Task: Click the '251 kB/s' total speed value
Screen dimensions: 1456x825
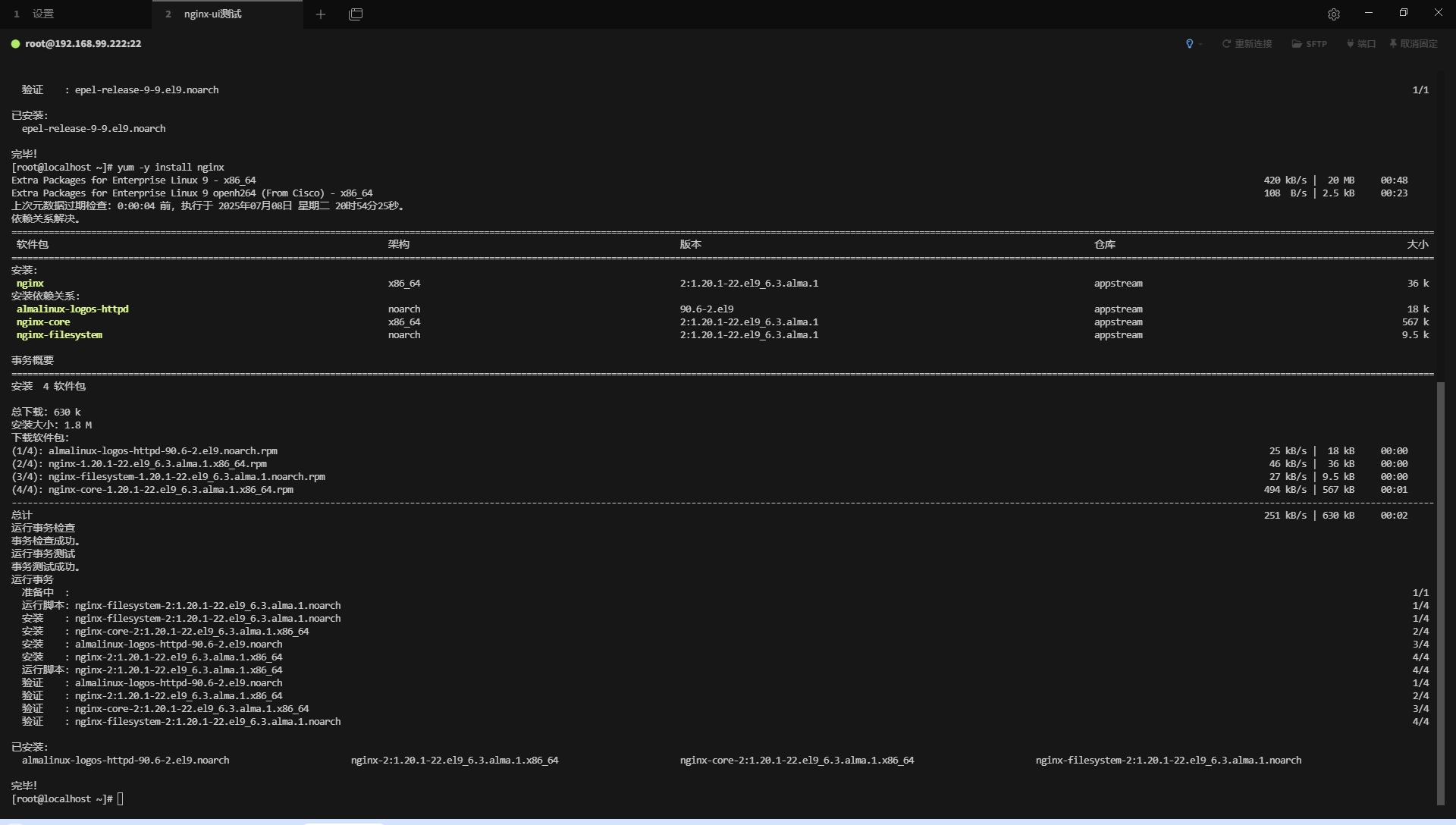Action: 1285,516
